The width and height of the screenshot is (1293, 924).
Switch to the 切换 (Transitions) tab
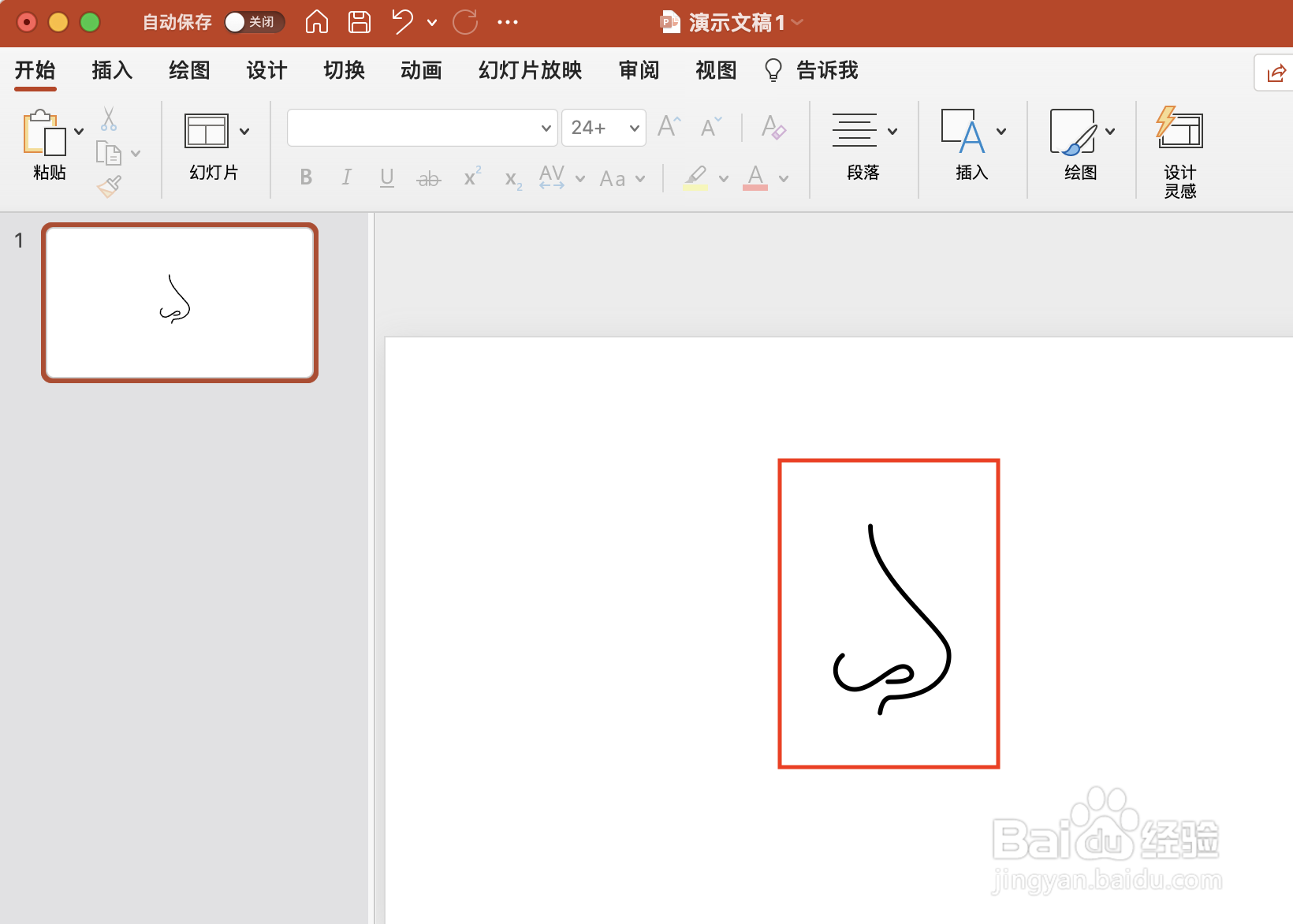tap(344, 70)
